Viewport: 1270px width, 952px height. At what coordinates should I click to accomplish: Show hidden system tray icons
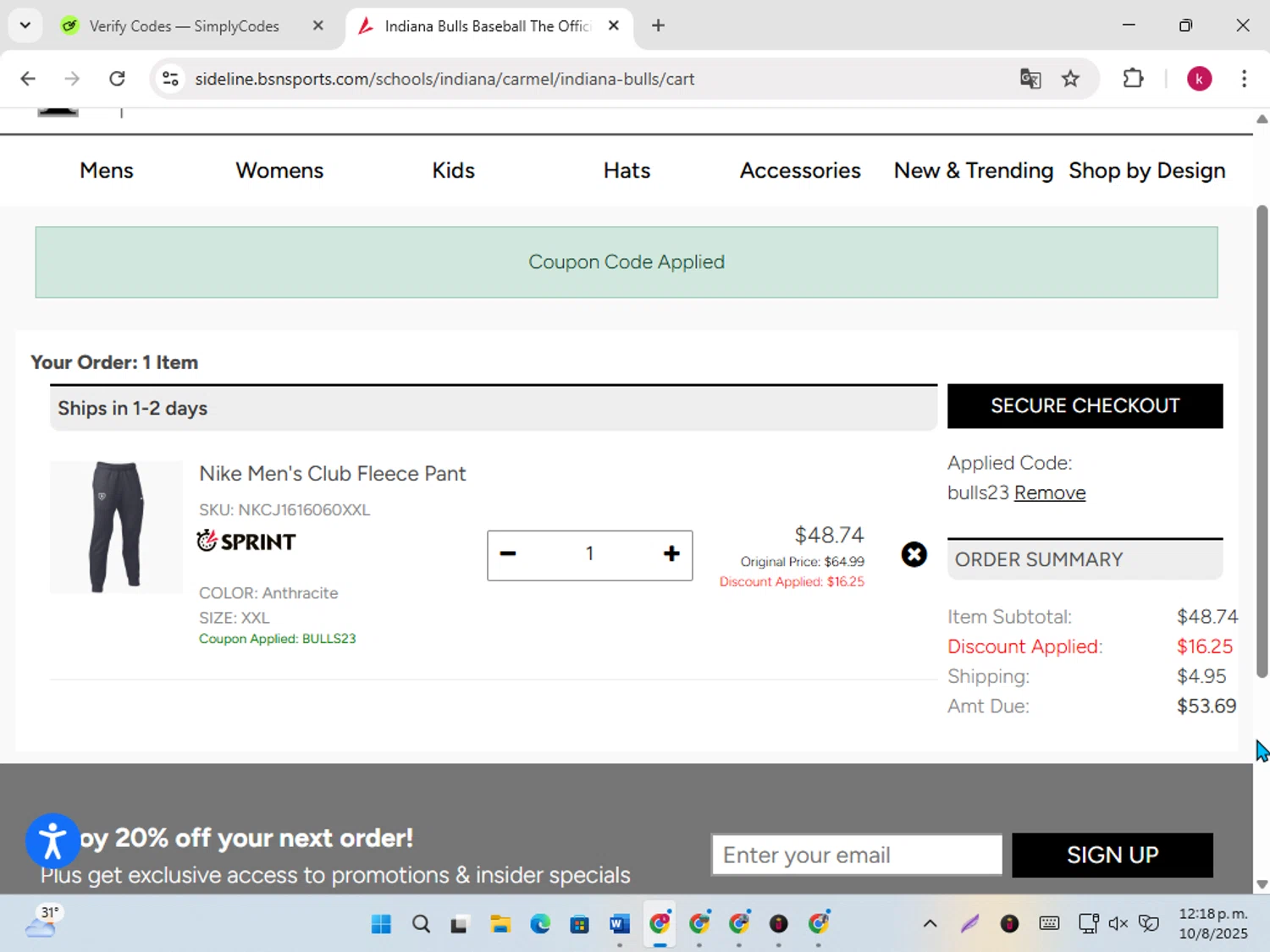click(930, 923)
